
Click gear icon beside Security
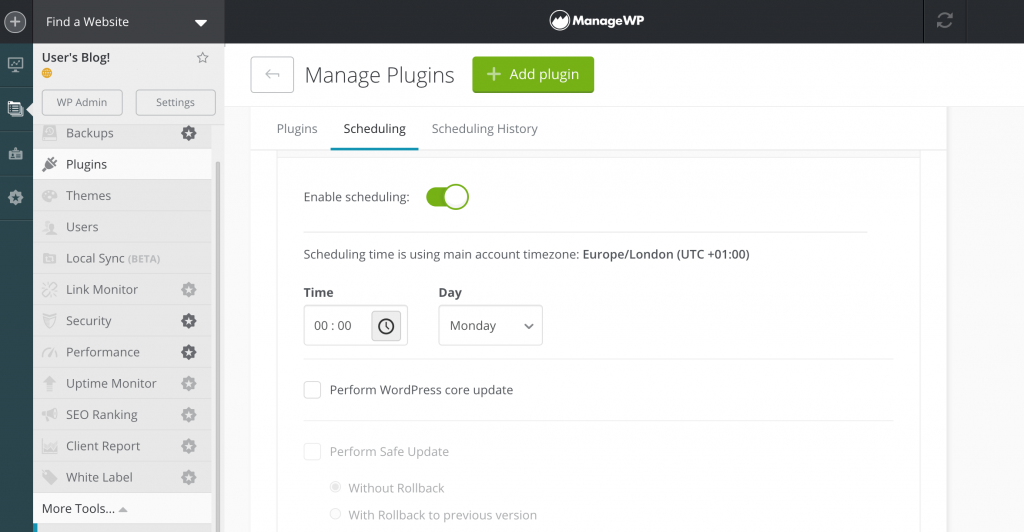click(188, 321)
